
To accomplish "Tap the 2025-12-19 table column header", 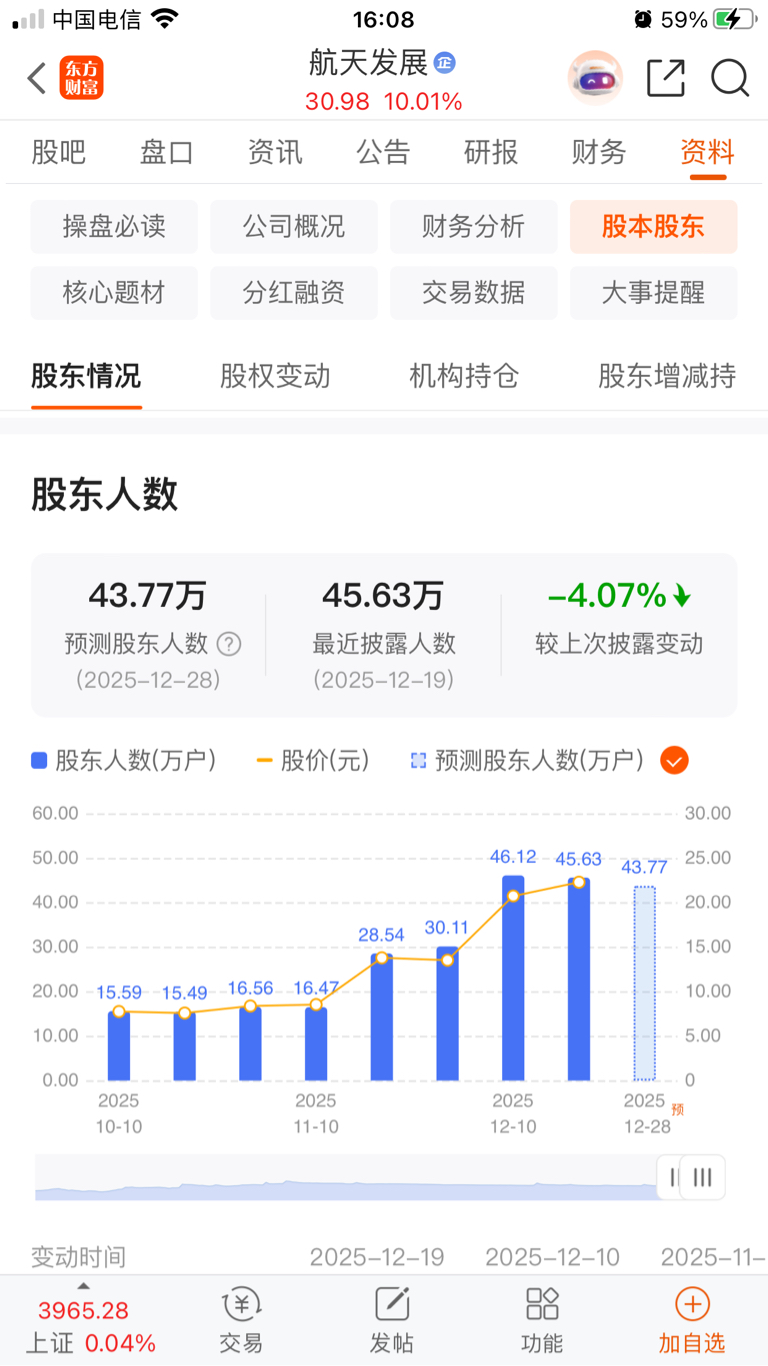I will [x=377, y=1256].
